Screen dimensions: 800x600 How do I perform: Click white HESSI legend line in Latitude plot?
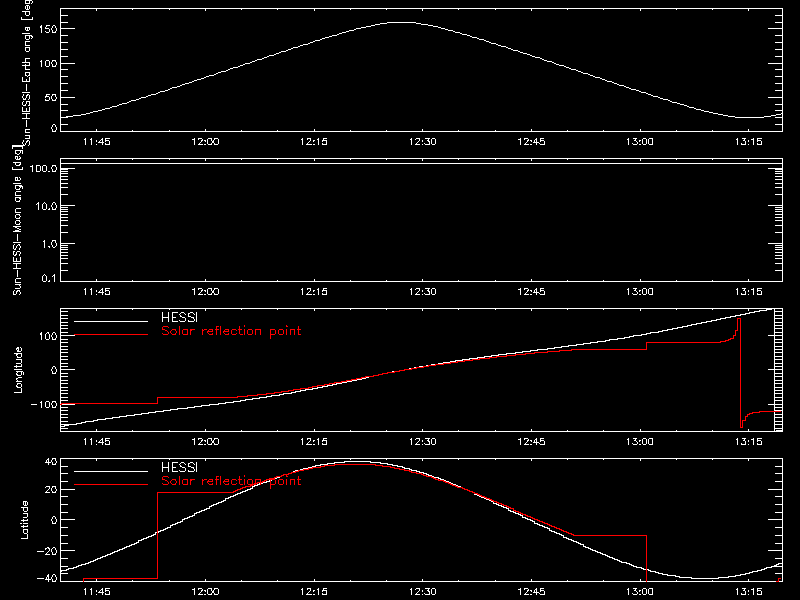[x=111, y=471]
